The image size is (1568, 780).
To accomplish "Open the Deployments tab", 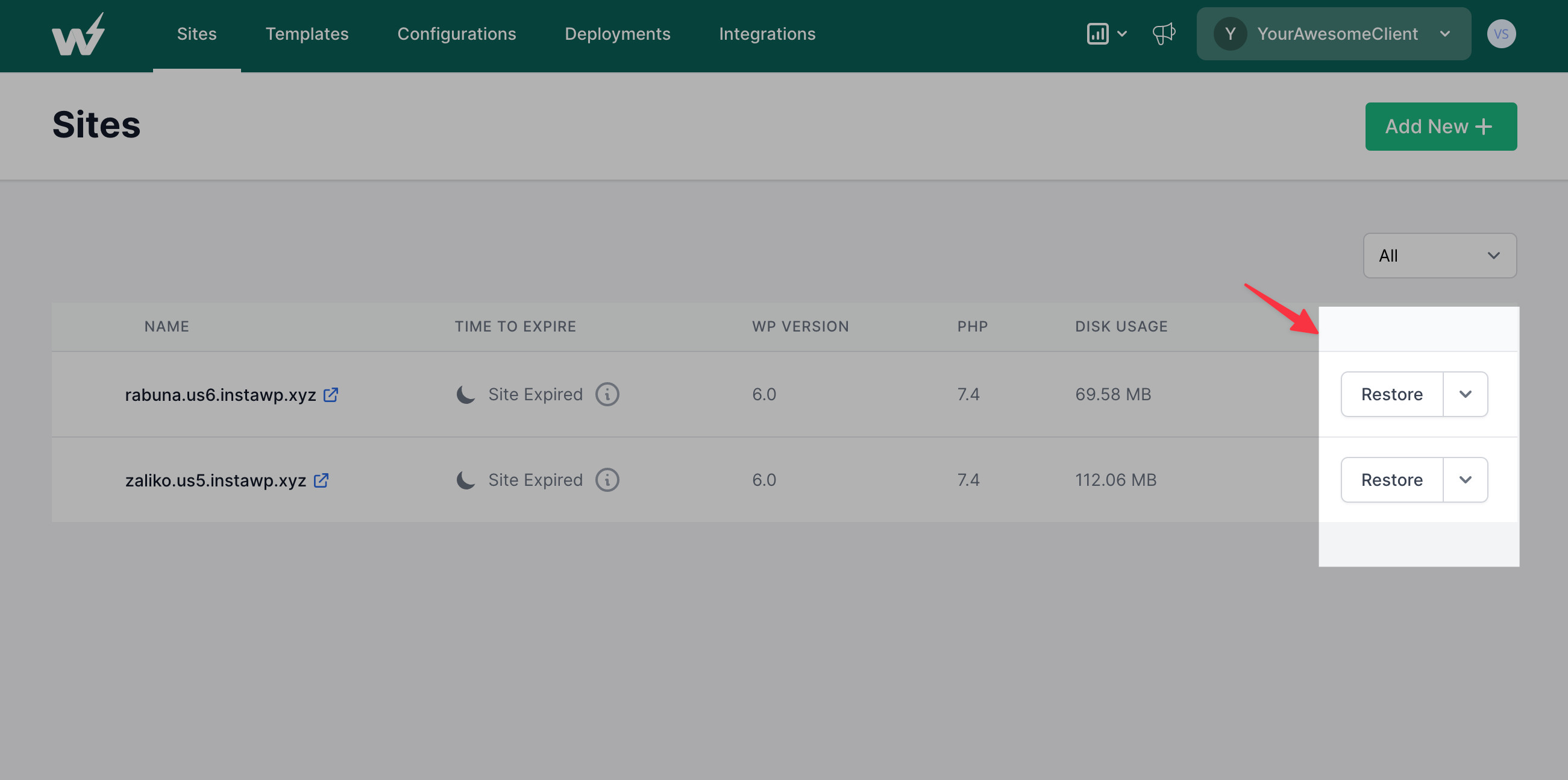I will click(x=617, y=34).
